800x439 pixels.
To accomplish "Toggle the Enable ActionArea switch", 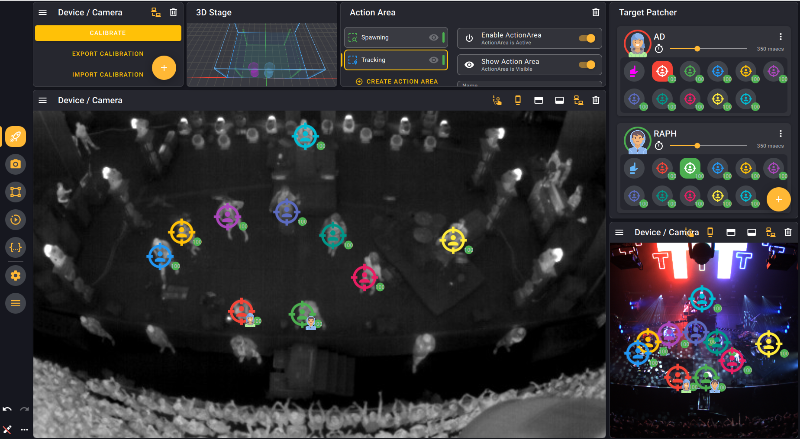I will pos(587,38).
